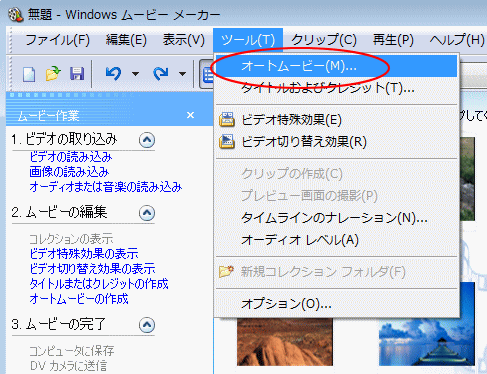
Task: Choose オーディオ レベル(A) menu entry
Action: [x=337, y=240]
